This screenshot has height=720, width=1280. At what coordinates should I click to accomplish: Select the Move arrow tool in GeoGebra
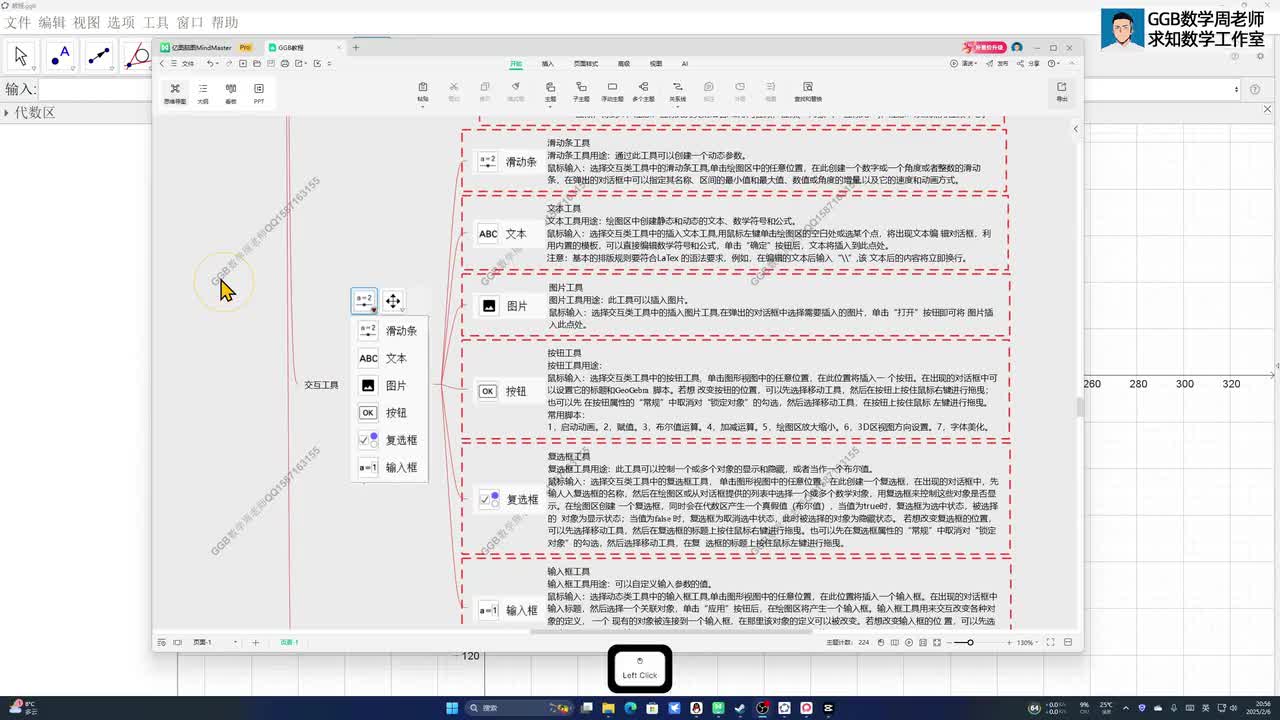(x=21, y=56)
